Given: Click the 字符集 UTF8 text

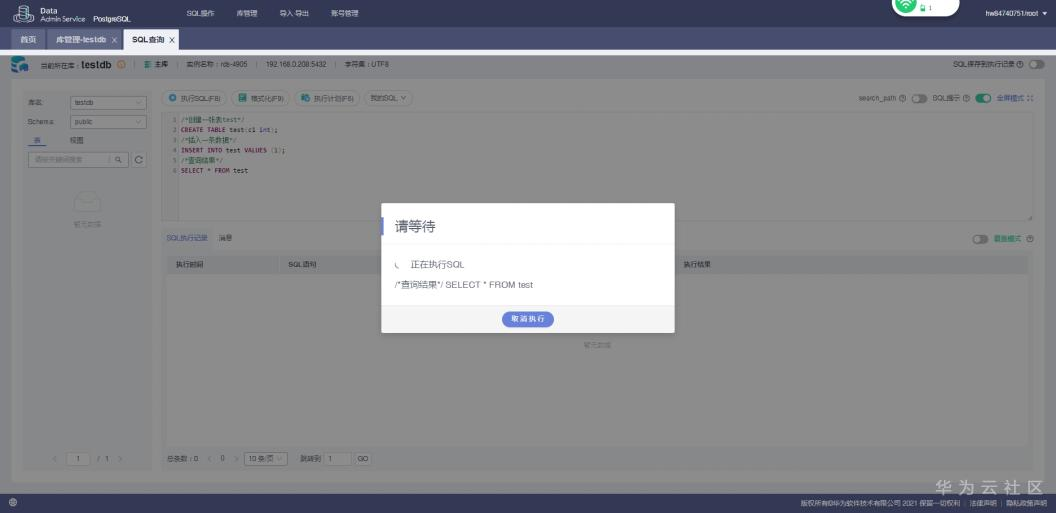Looking at the screenshot, I should pos(366,65).
